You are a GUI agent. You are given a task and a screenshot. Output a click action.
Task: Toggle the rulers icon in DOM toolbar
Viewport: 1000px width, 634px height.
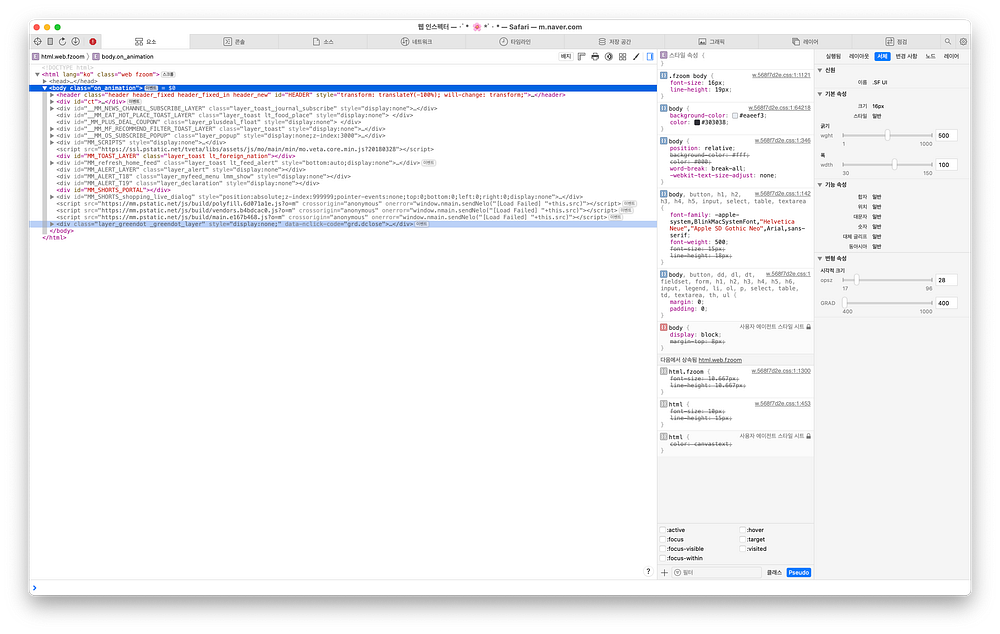click(x=582, y=57)
